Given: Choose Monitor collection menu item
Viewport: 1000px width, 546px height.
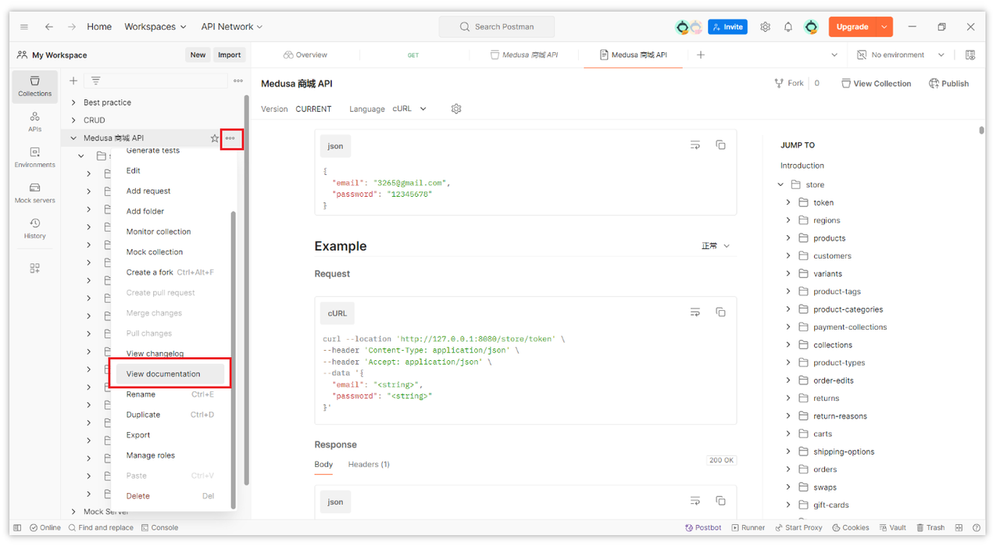Looking at the screenshot, I should point(158,232).
